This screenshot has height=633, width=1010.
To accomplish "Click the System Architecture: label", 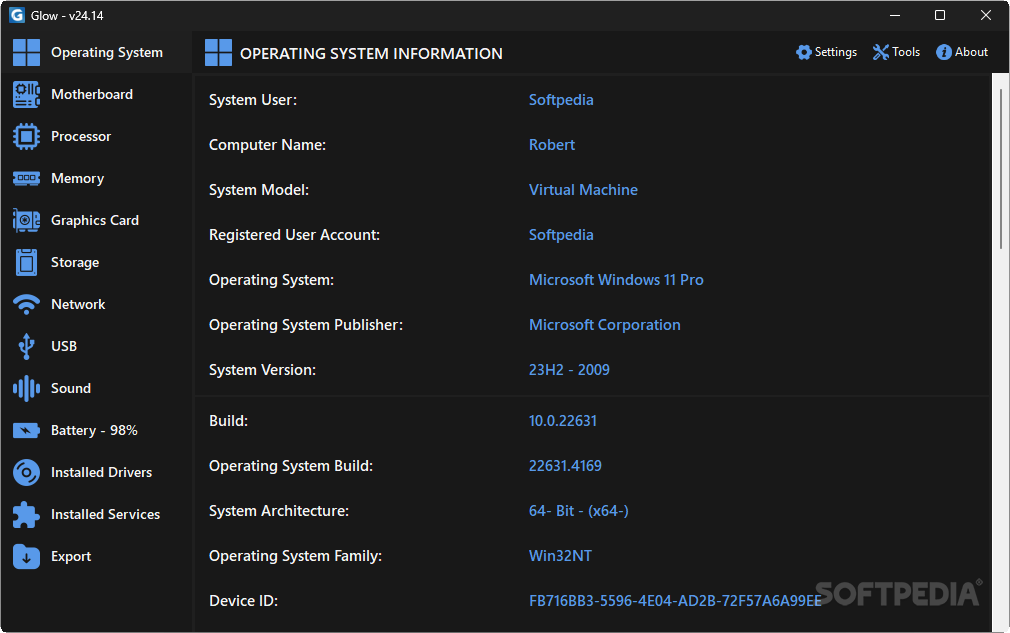I will 279,511.
